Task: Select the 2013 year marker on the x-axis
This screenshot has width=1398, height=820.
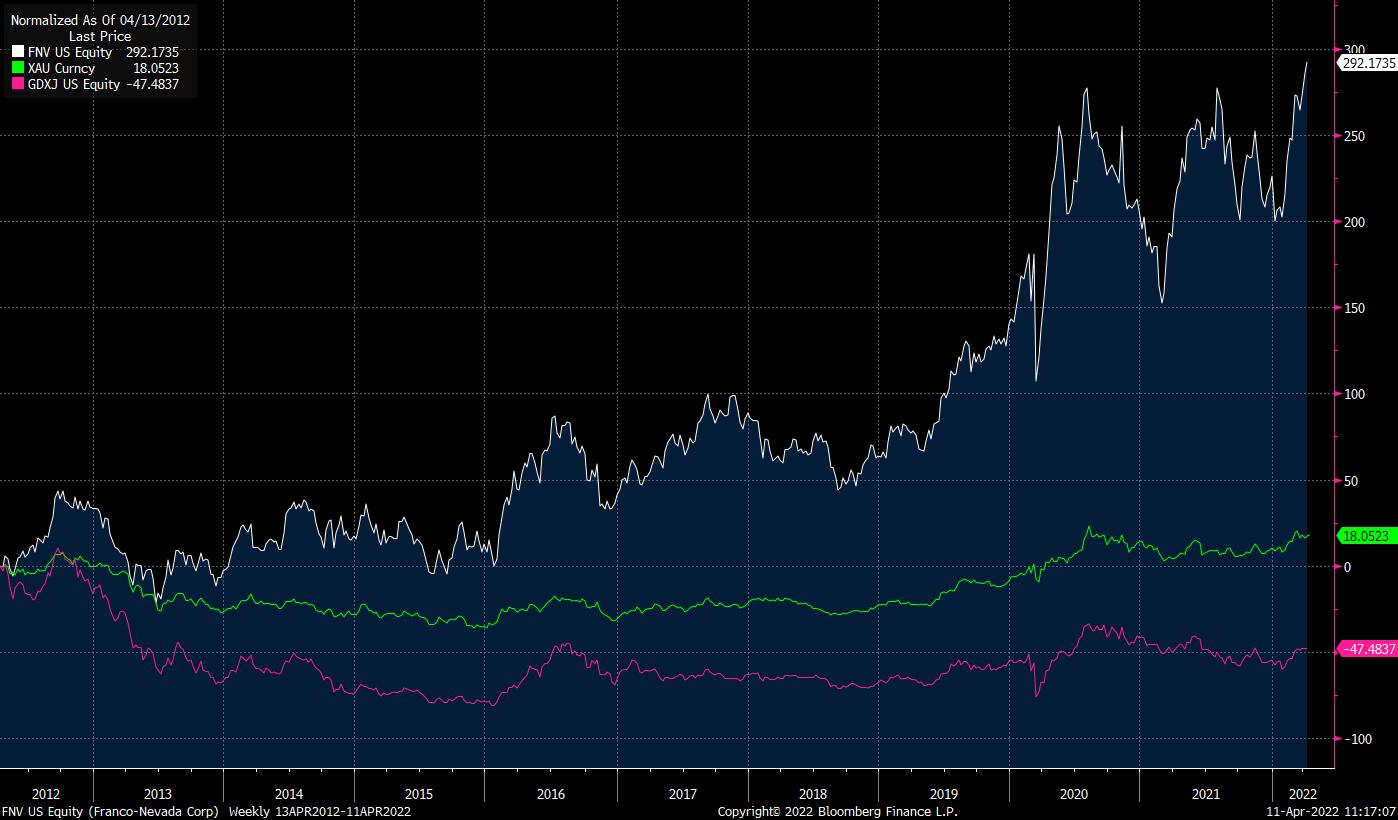Action: tap(158, 794)
